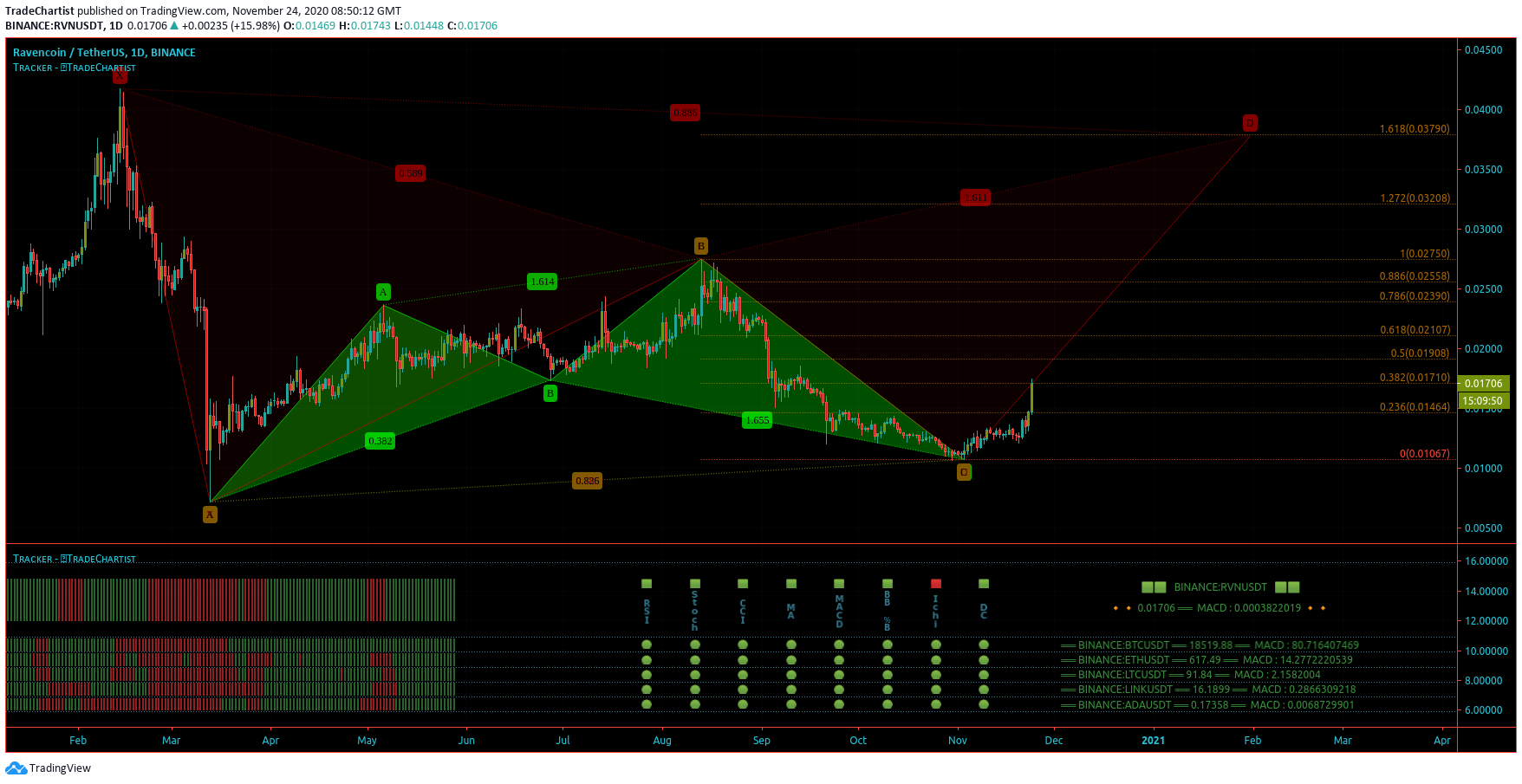The image size is (1522, 784).
Task: Click the red 0.589 ratio label
Action: tap(411, 173)
